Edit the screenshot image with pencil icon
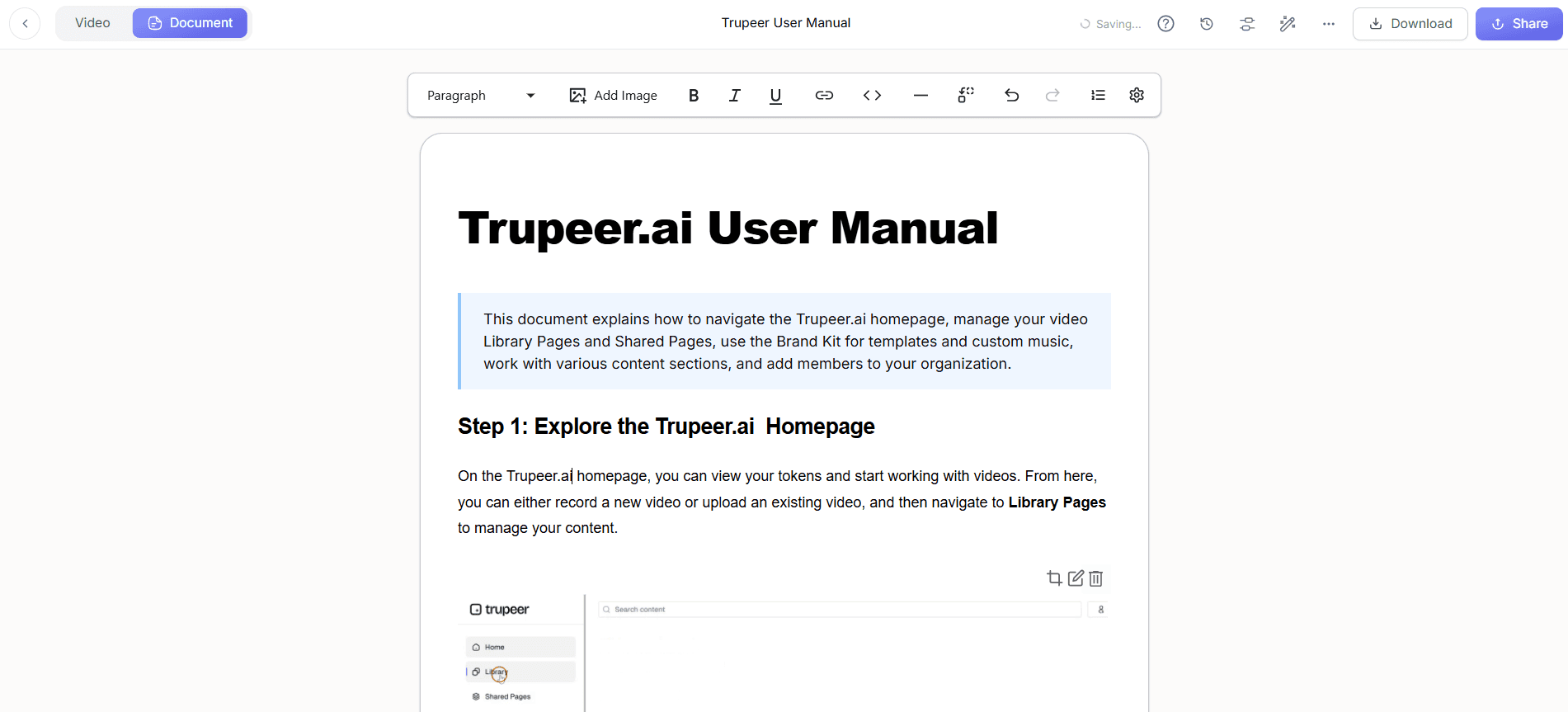 [x=1076, y=578]
